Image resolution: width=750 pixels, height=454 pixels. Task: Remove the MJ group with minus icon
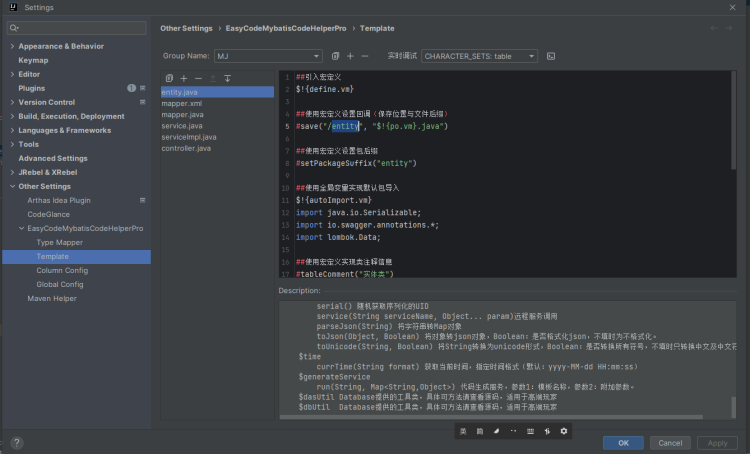pyautogui.click(x=364, y=56)
